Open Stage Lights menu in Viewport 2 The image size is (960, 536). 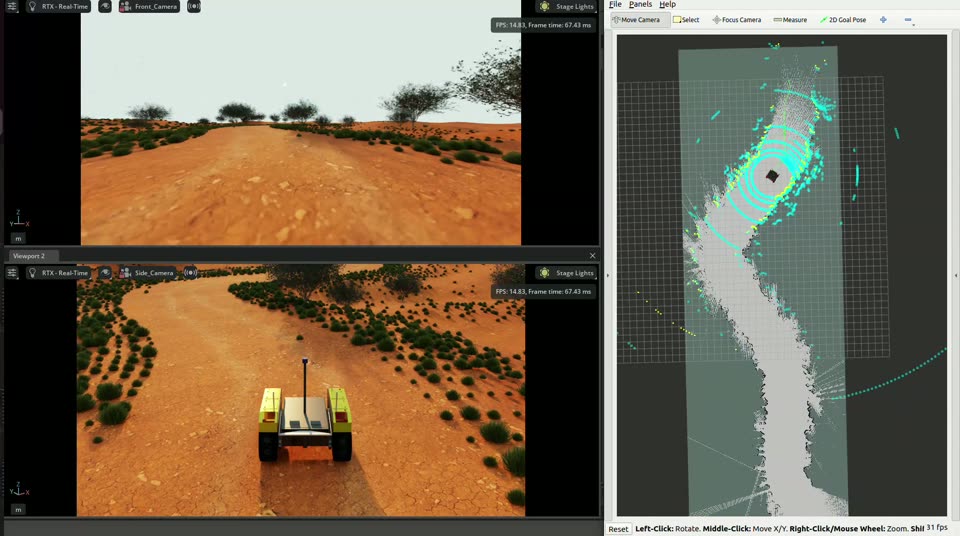[x=566, y=273]
